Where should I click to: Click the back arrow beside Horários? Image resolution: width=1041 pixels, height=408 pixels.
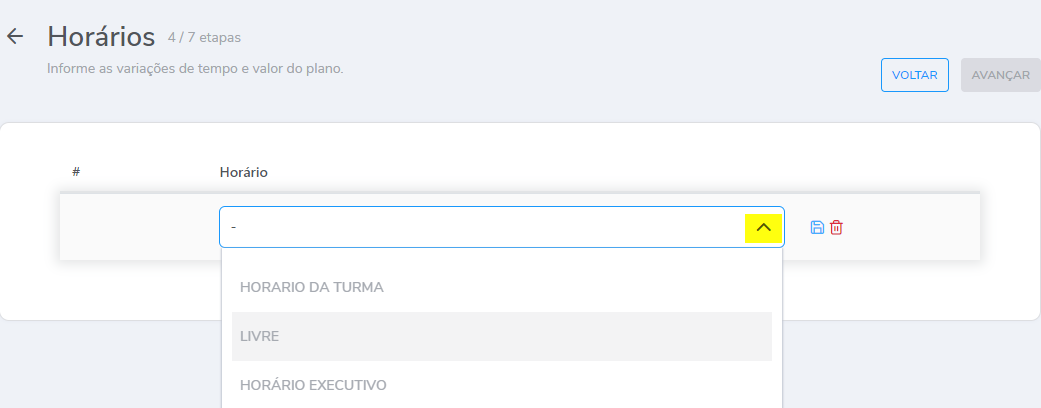point(15,37)
